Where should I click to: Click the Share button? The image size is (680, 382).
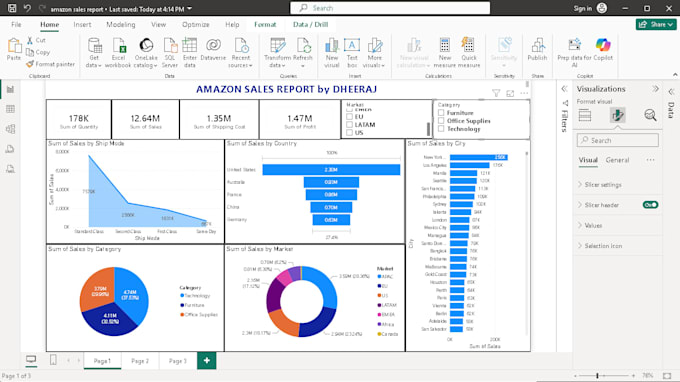[656, 25]
